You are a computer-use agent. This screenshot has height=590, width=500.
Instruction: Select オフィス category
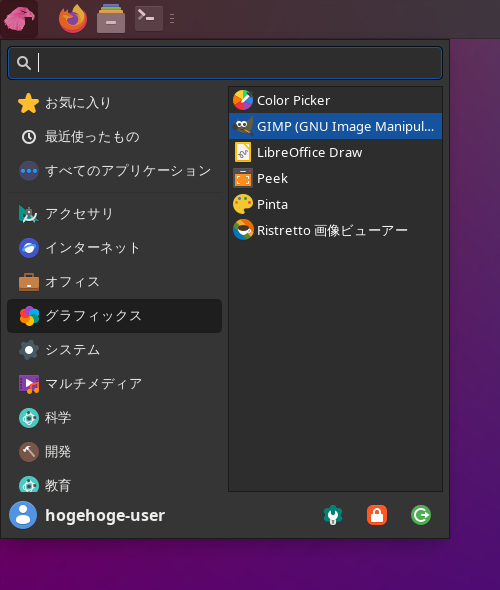point(114,282)
